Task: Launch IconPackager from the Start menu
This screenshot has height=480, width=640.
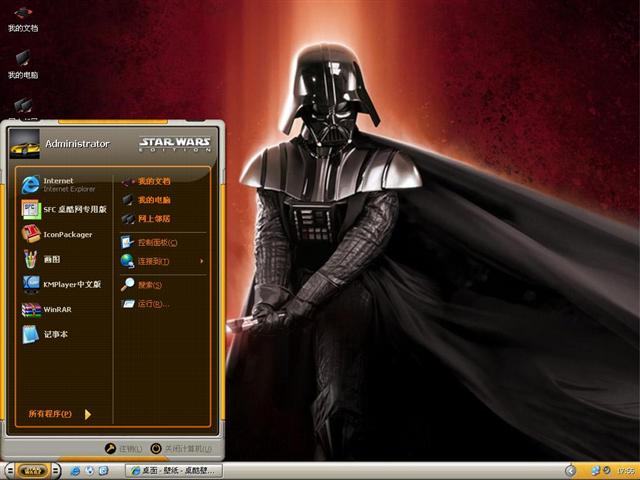Action: (57, 235)
